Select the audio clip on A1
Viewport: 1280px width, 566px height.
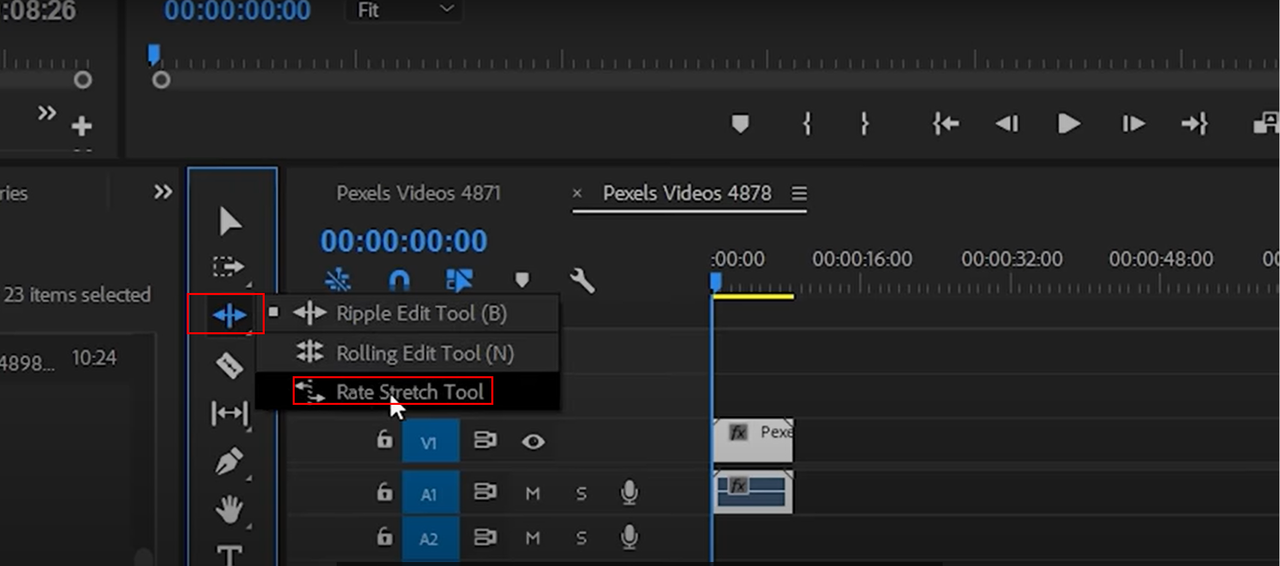(x=753, y=491)
